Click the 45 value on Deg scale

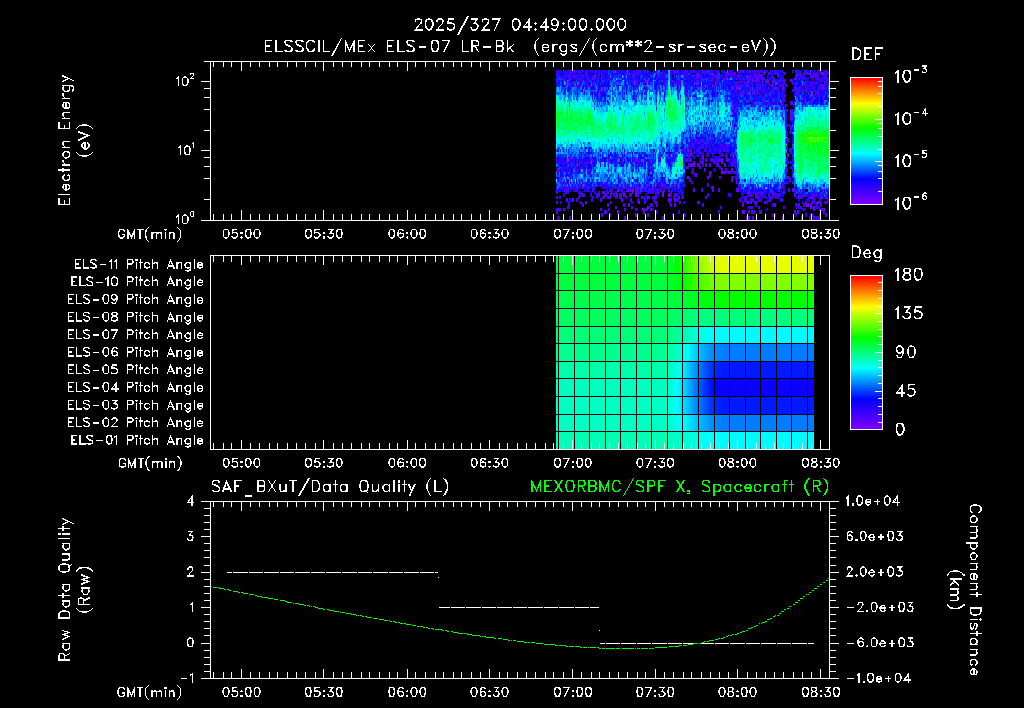pyautogui.click(x=906, y=391)
